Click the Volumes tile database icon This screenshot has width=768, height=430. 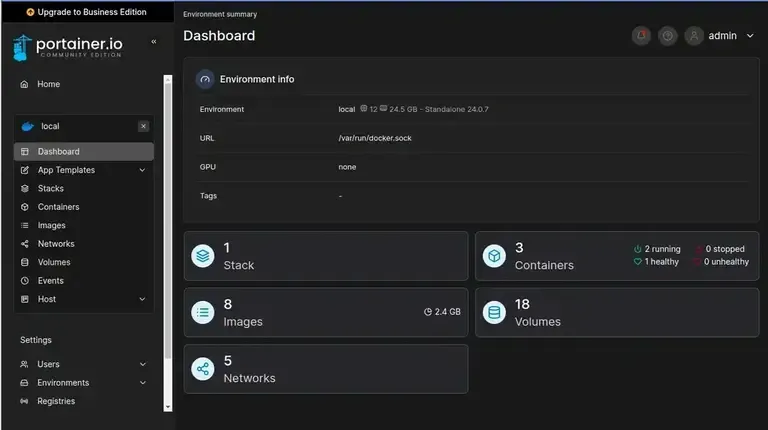[x=494, y=313]
